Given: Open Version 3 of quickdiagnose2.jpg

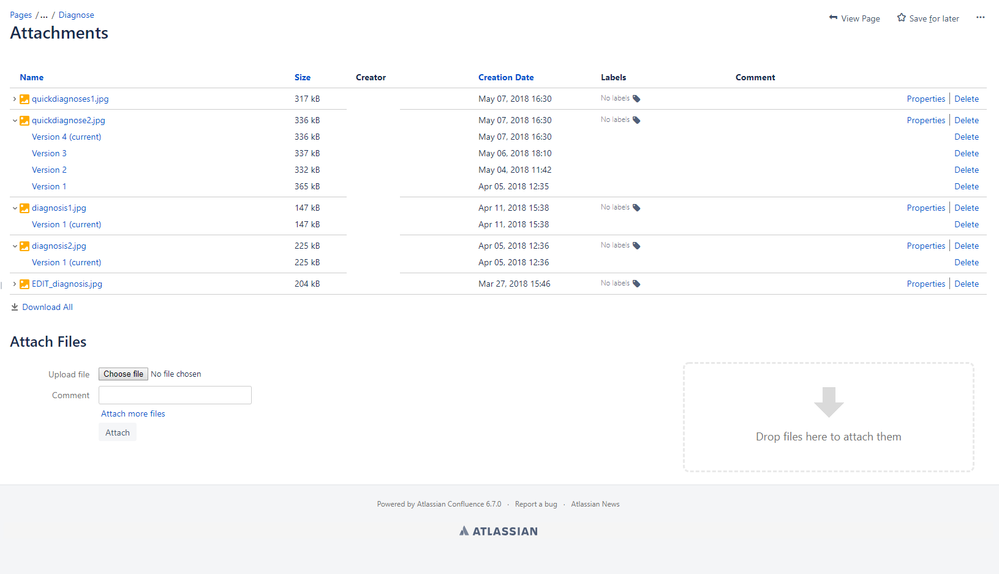Looking at the screenshot, I should point(49,154).
